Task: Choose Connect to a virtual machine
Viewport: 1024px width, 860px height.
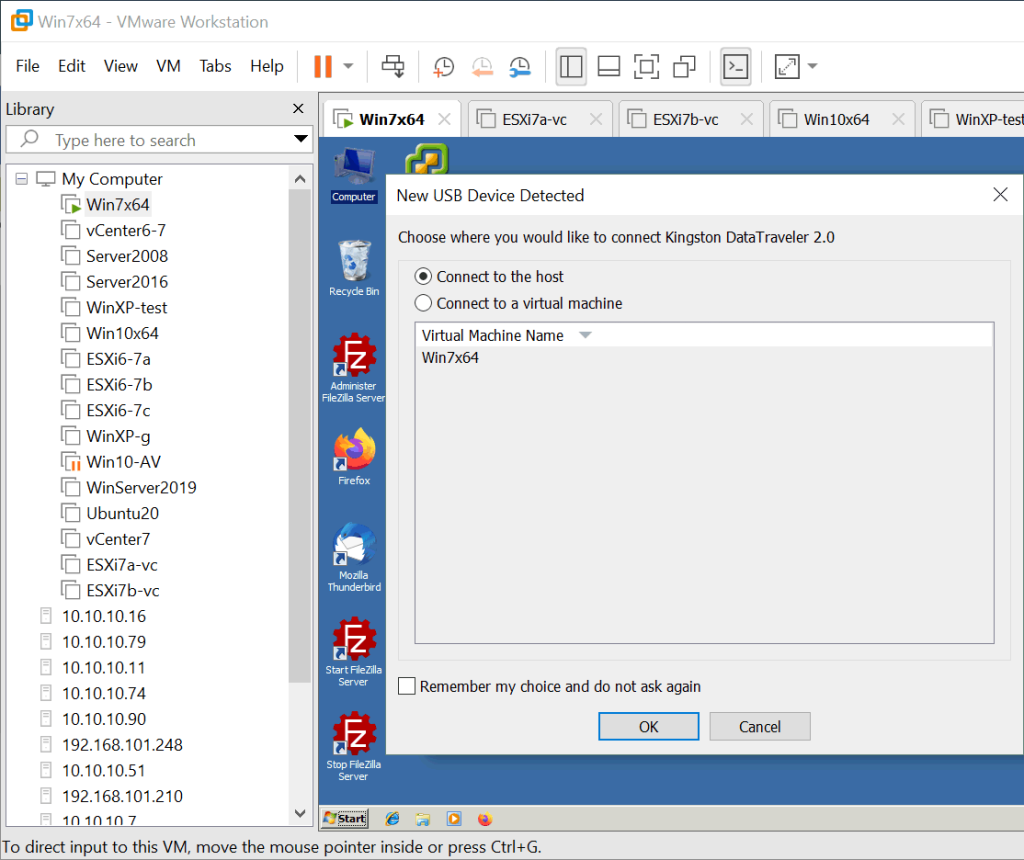Action: click(x=426, y=302)
